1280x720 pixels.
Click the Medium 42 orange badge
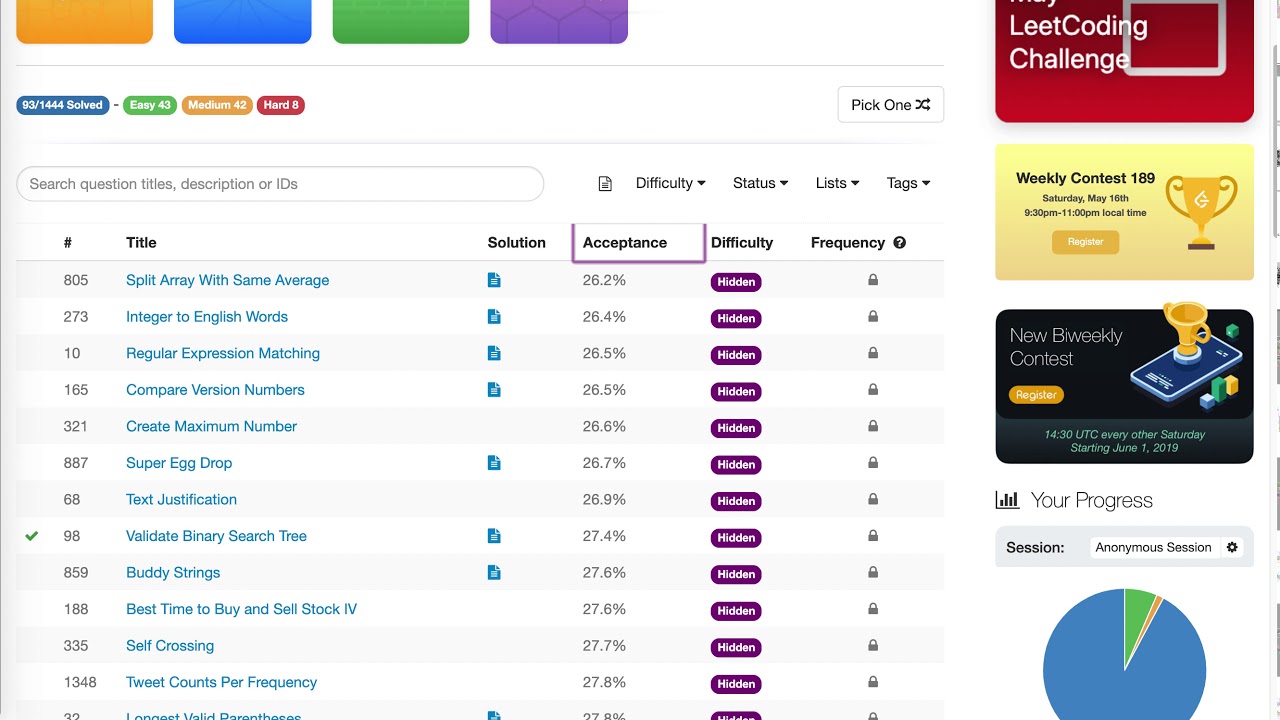217,105
